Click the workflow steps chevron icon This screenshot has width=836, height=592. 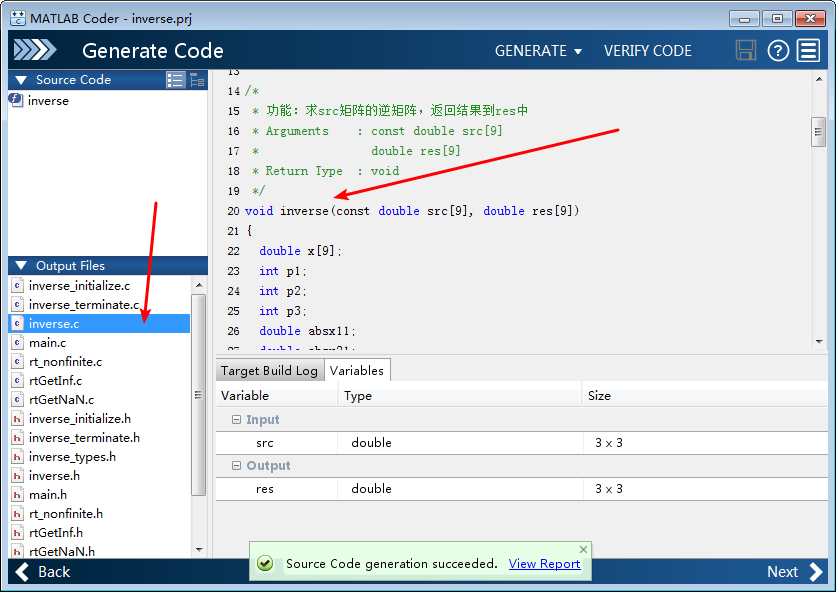pyautogui.click(x=35, y=50)
